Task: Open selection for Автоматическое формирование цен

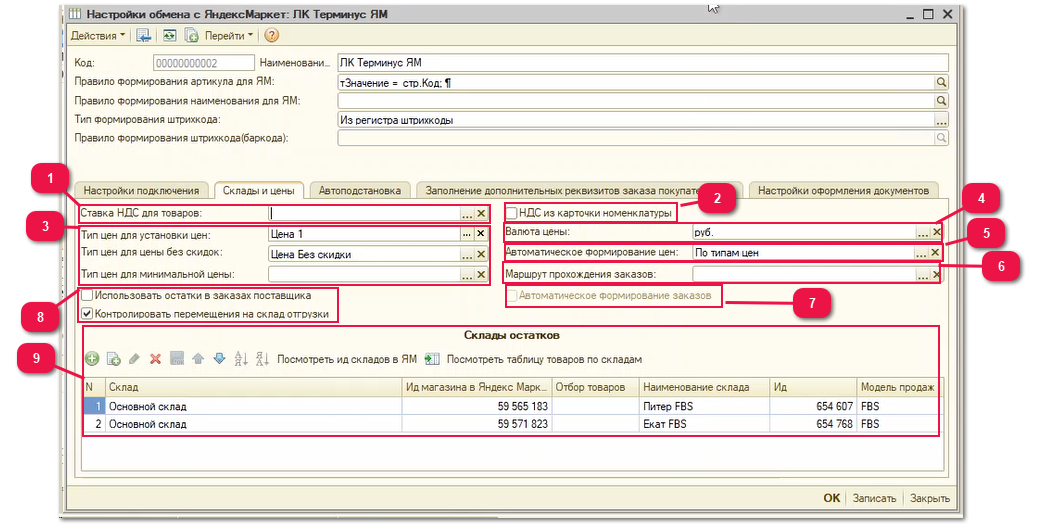Action: [x=921, y=253]
